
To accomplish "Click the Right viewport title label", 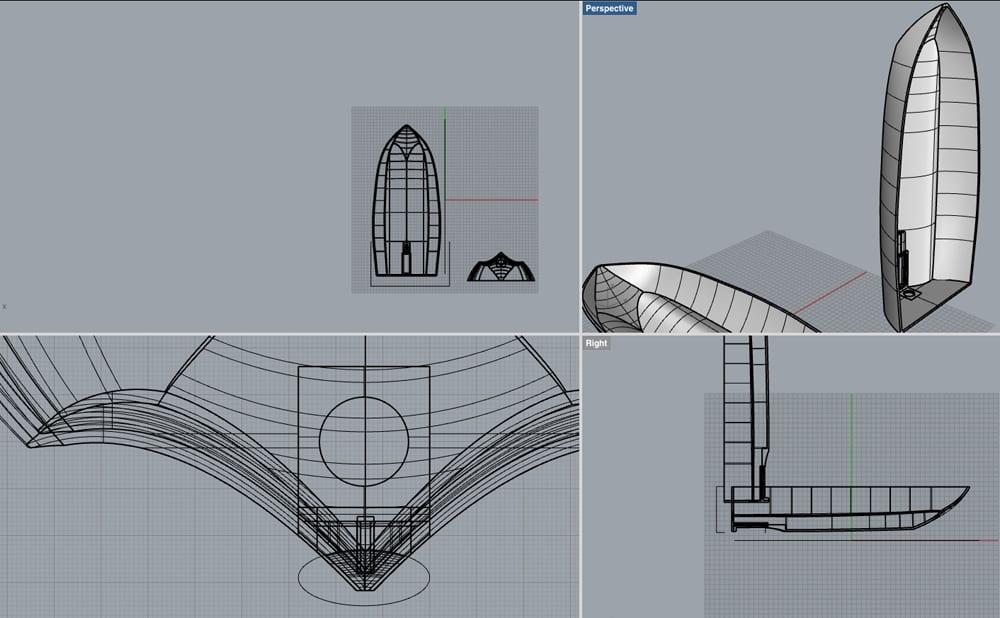I will pyautogui.click(x=596, y=343).
